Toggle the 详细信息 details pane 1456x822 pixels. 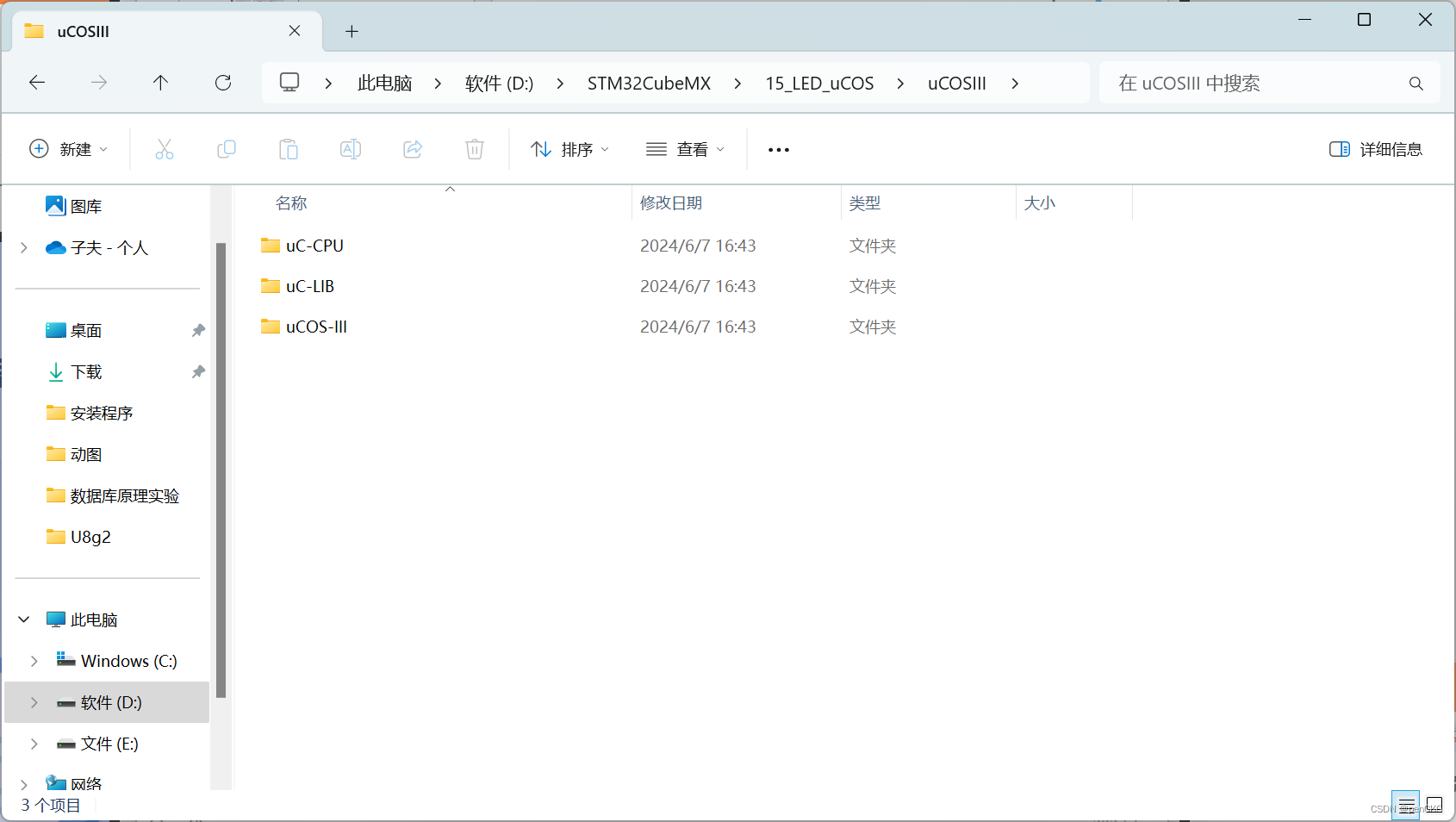[1376, 149]
